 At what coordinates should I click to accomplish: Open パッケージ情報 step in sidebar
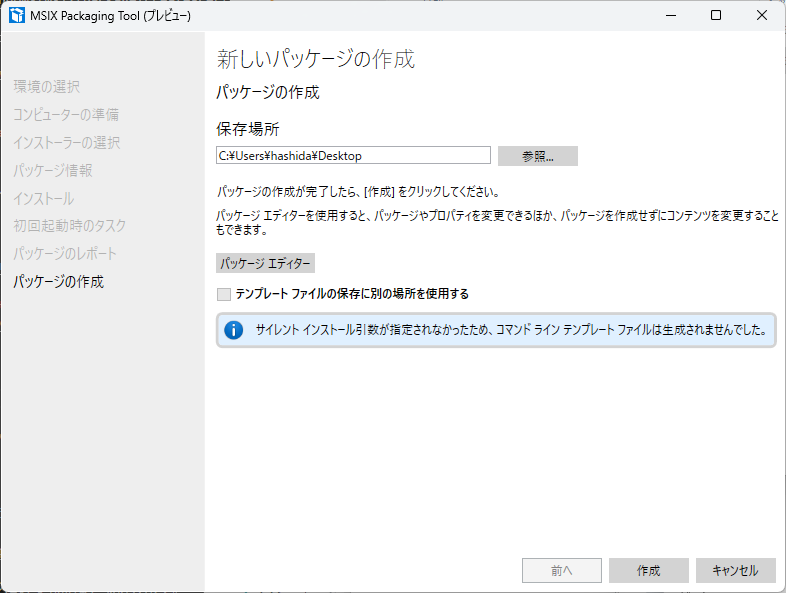[53, 171]
